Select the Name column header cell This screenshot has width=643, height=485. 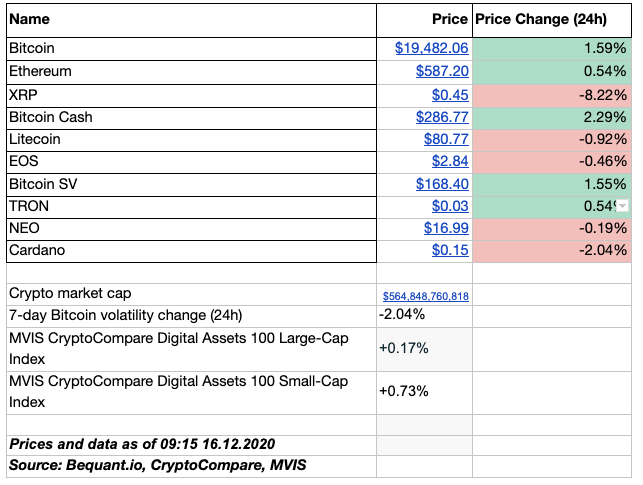(x=190, y=19)
